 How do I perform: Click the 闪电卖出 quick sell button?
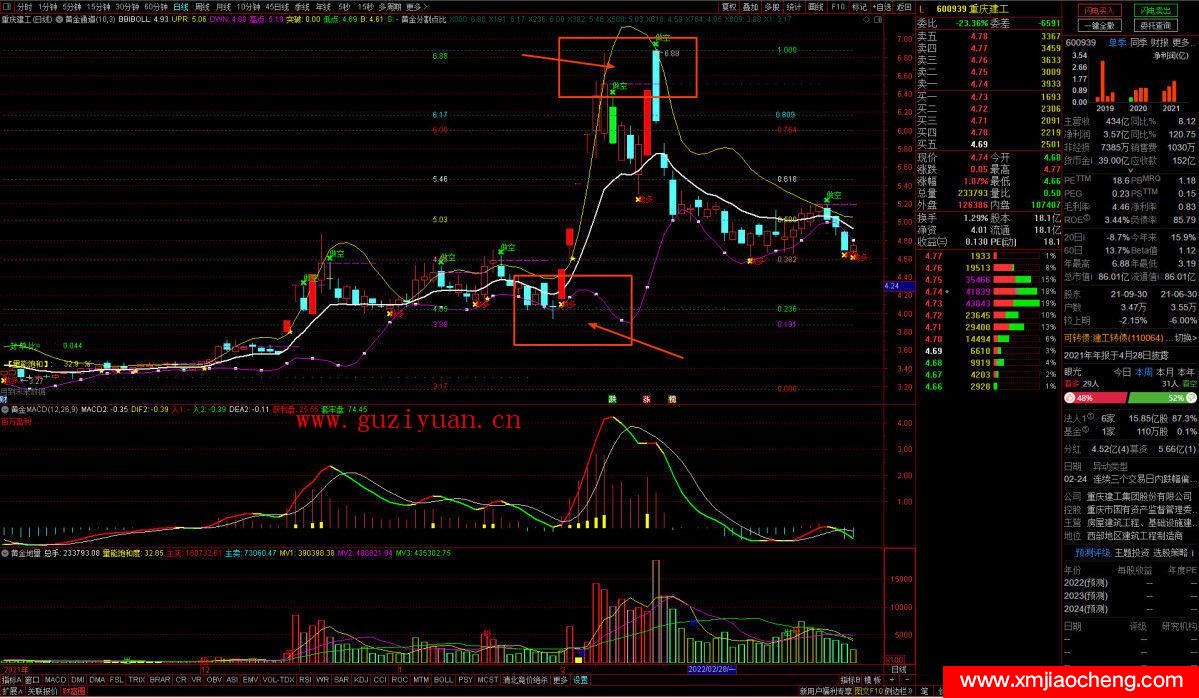pyautogui.click(x=1158, y=10)
